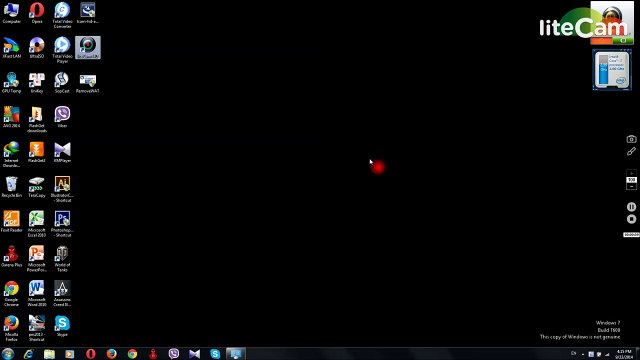
Task: Select the Total Video Player desktop icon
Action: (x=62, y=50)
